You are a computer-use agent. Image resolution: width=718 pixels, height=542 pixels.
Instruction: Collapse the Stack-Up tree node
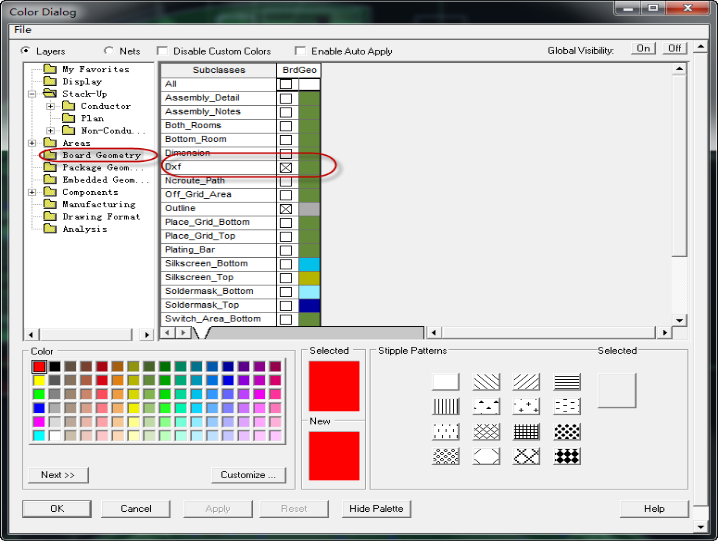(32, 94)
